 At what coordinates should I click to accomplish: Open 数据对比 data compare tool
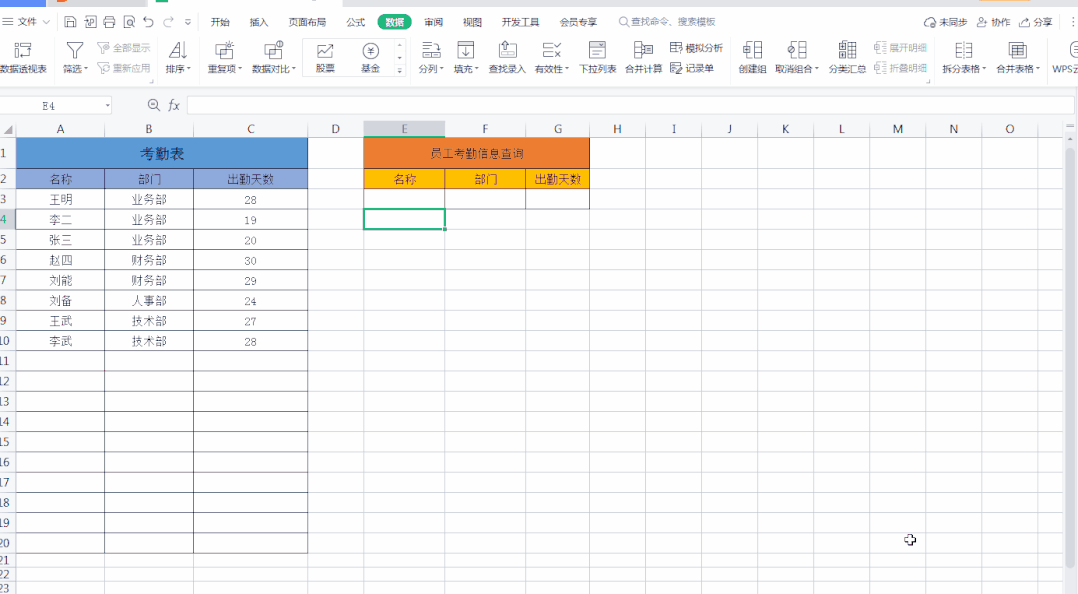pos(274,57)
